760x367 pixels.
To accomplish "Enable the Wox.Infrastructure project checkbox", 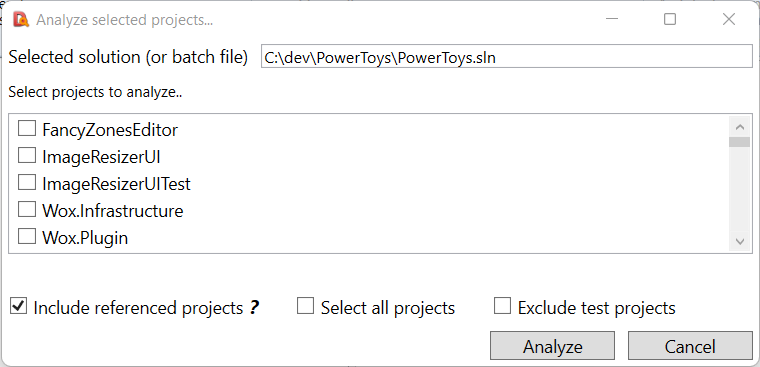I will pyautogui.click(x=27, y=210).
